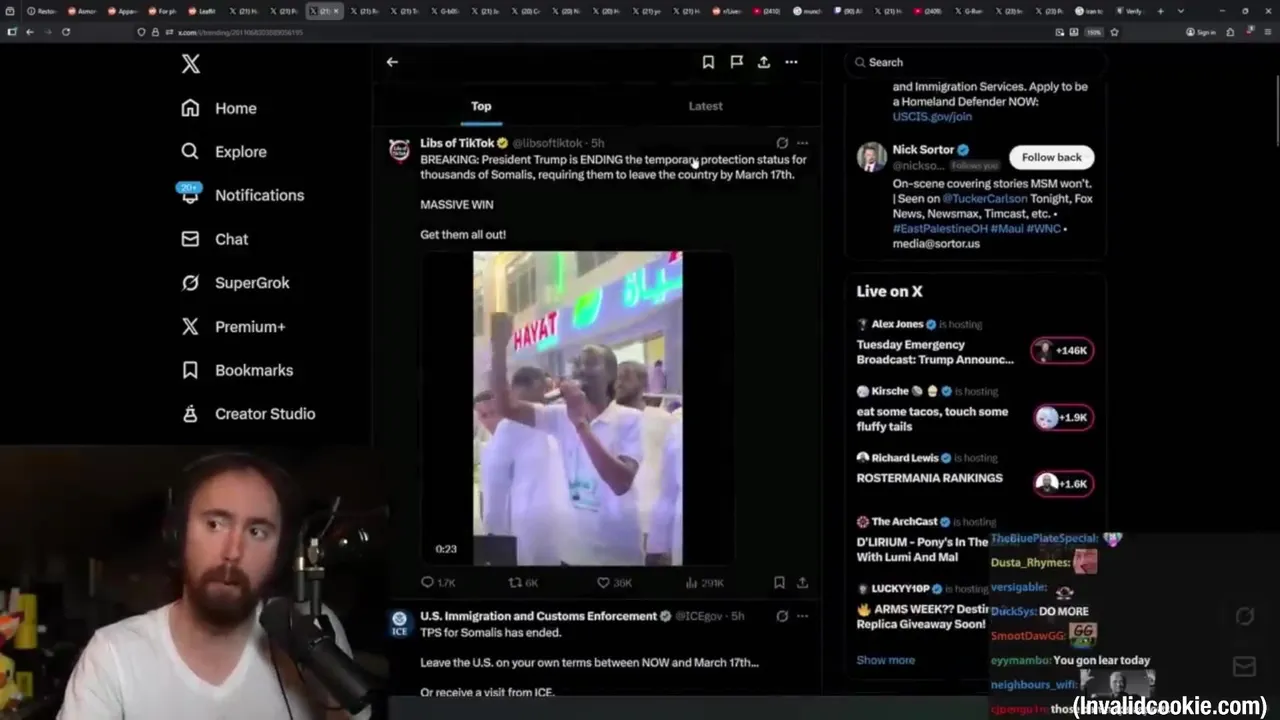Click the share icon in the page header

(764, 62)
